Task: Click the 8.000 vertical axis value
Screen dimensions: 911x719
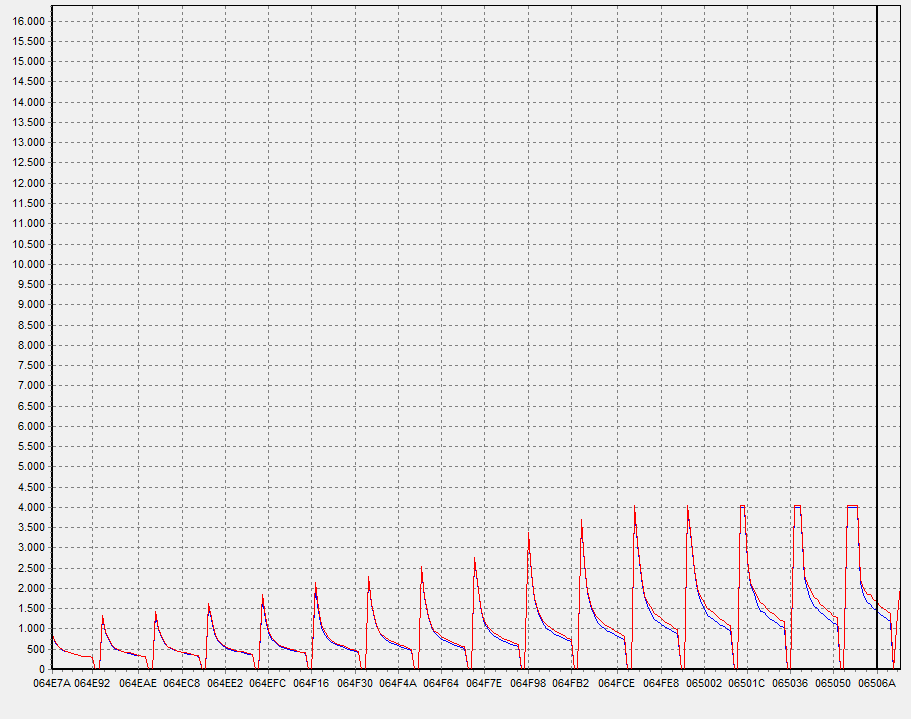Action: (31, 346)
